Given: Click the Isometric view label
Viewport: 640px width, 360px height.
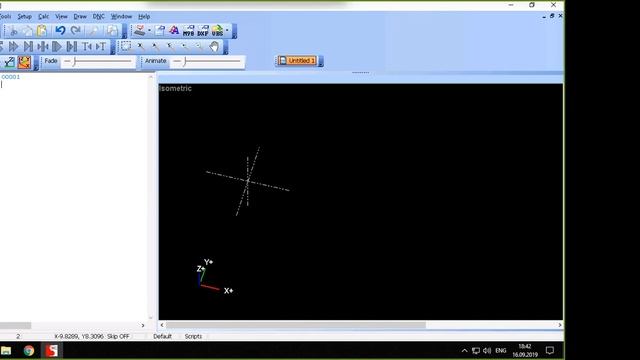Looking at the screenshot, I should (x=176, y=88).
